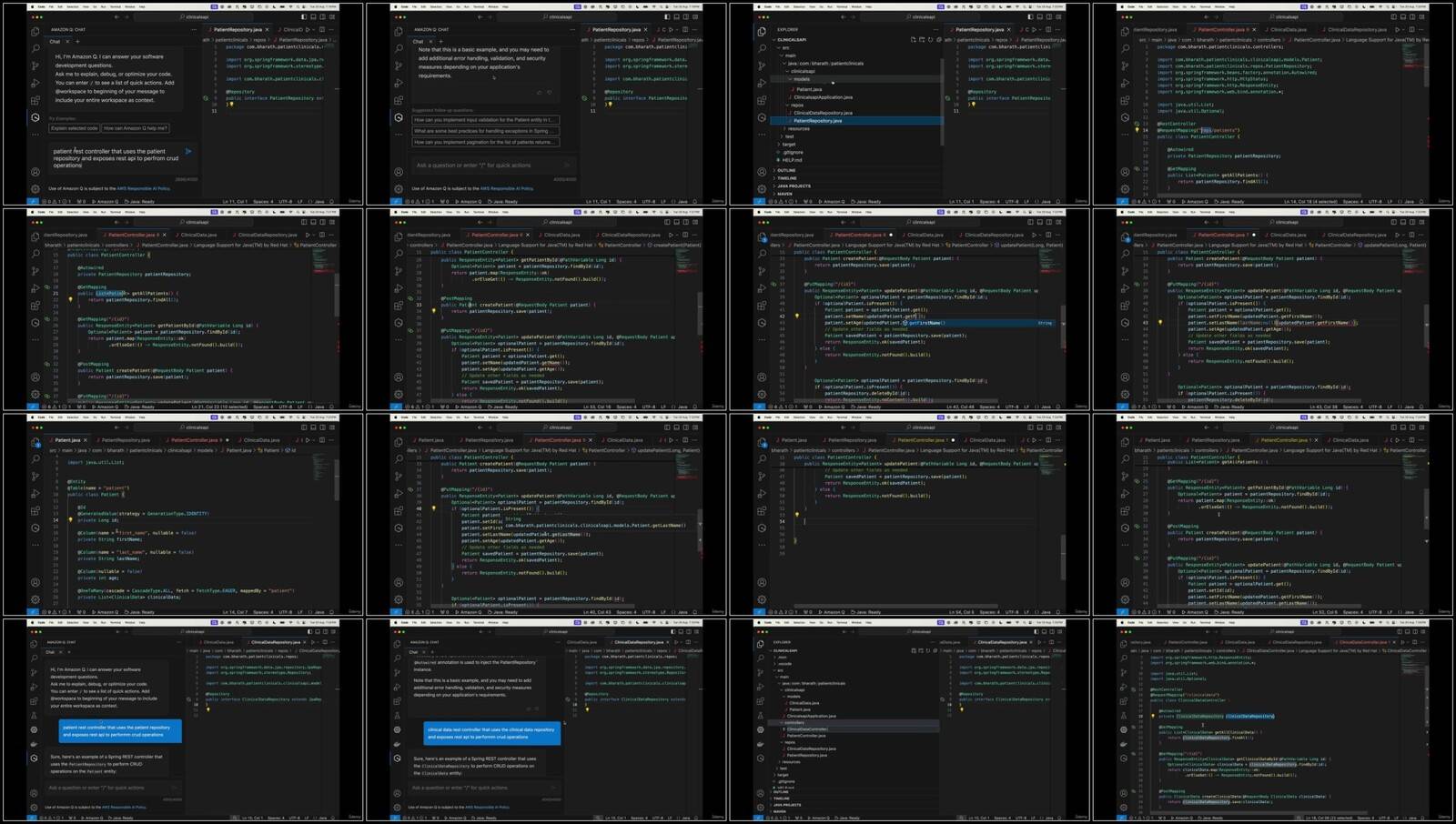Open Search icon in frame with 'Explain selected code'
The width and height of the screenshot is (1456, 824).
tap(35, 48)
